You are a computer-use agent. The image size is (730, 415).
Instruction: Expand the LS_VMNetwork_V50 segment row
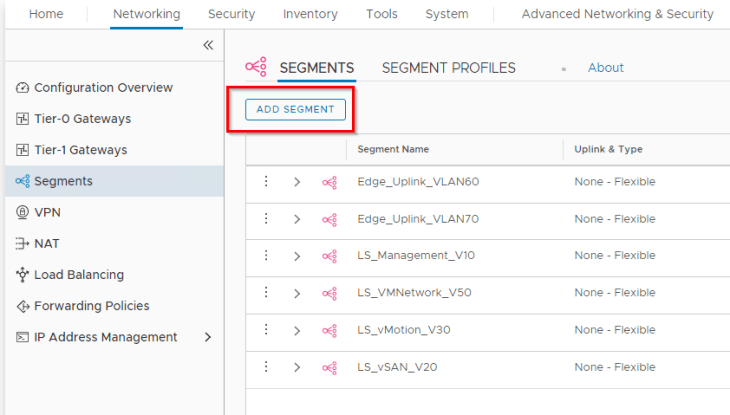point(297,293)
